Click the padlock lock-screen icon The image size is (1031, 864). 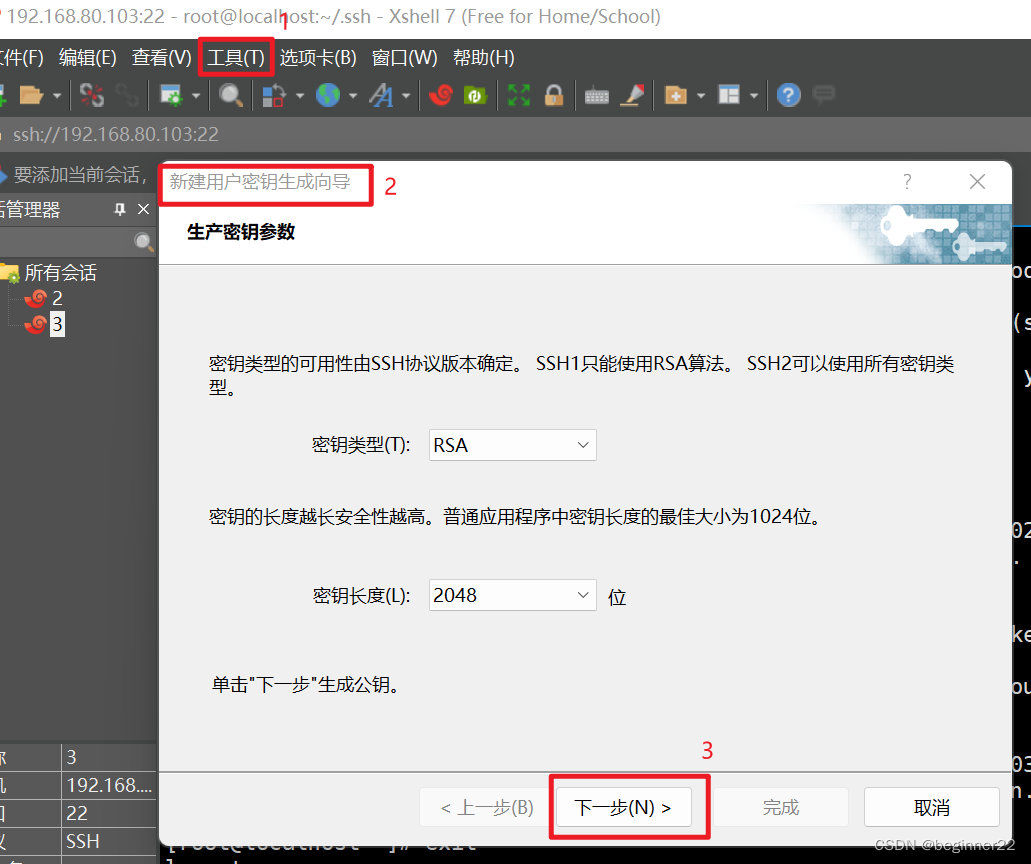point(554,95)
